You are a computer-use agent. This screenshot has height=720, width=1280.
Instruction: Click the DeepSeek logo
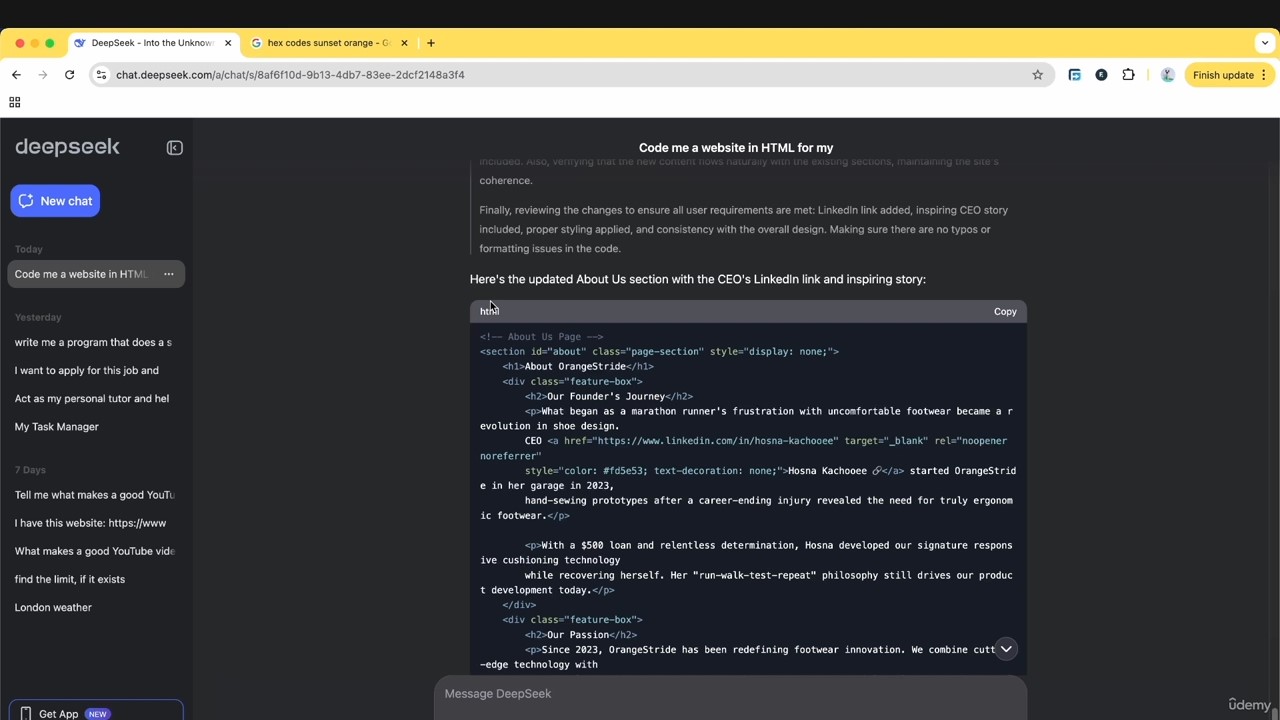point(67,147)
